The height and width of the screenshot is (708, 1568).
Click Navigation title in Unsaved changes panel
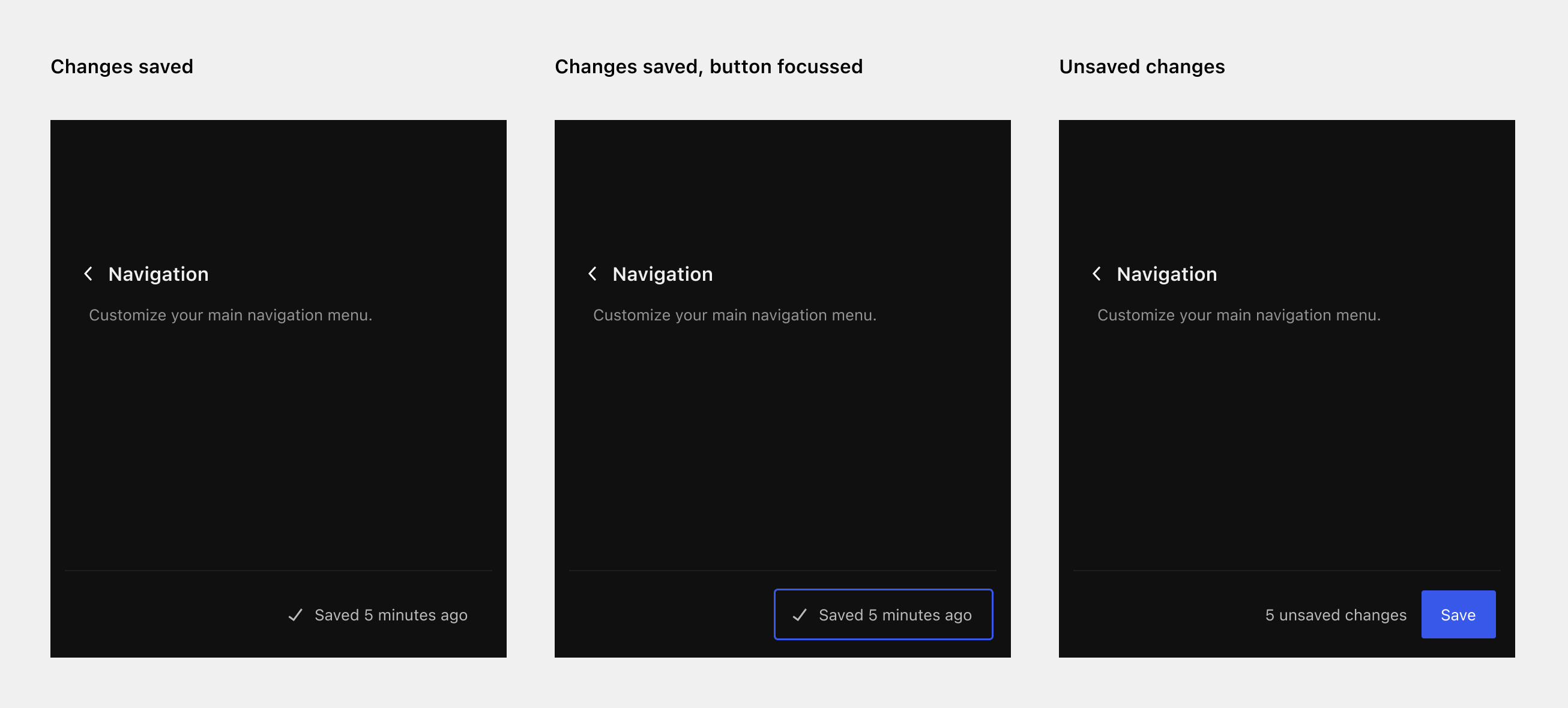[x=1166, y=274]
